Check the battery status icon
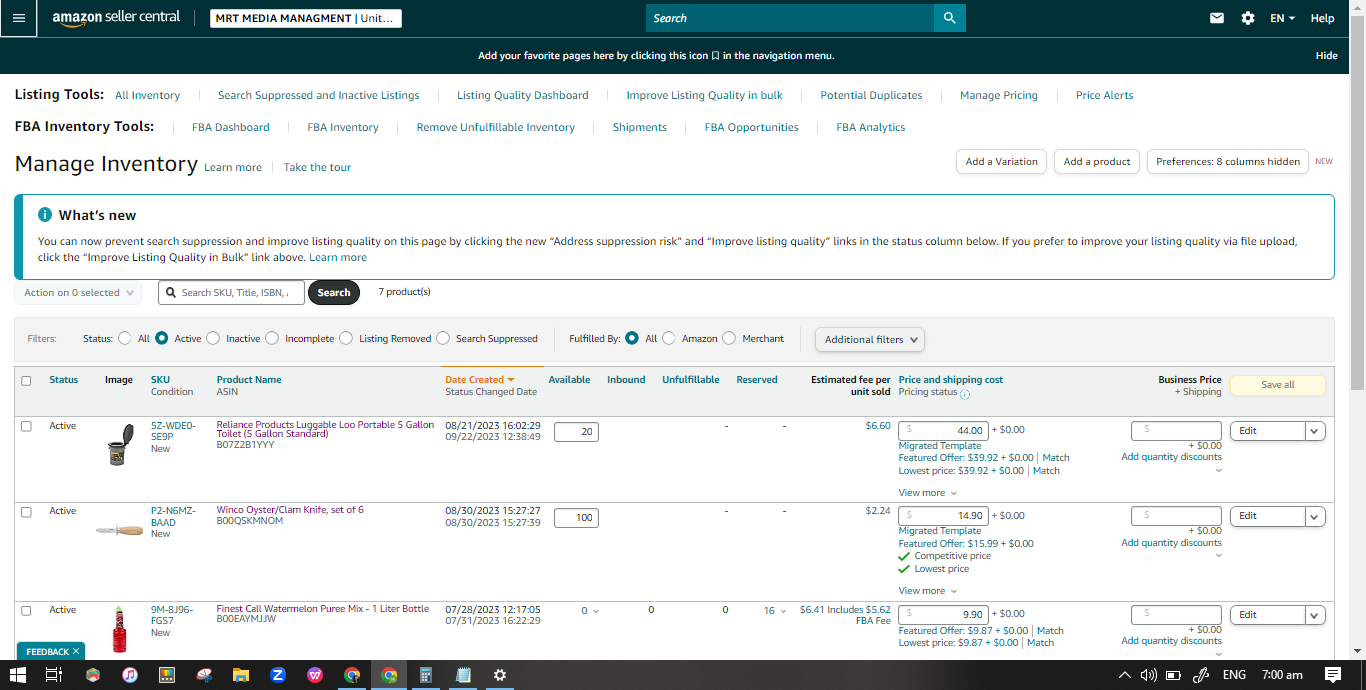This screenshot has height=690, width=1366. click(x=1174, y=675)
